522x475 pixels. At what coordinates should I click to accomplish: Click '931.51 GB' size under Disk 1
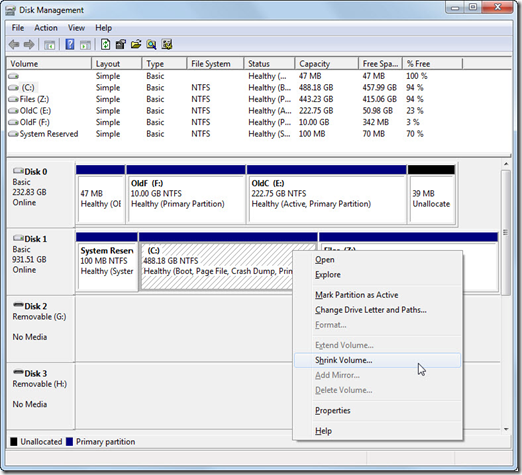coord(29,260)
